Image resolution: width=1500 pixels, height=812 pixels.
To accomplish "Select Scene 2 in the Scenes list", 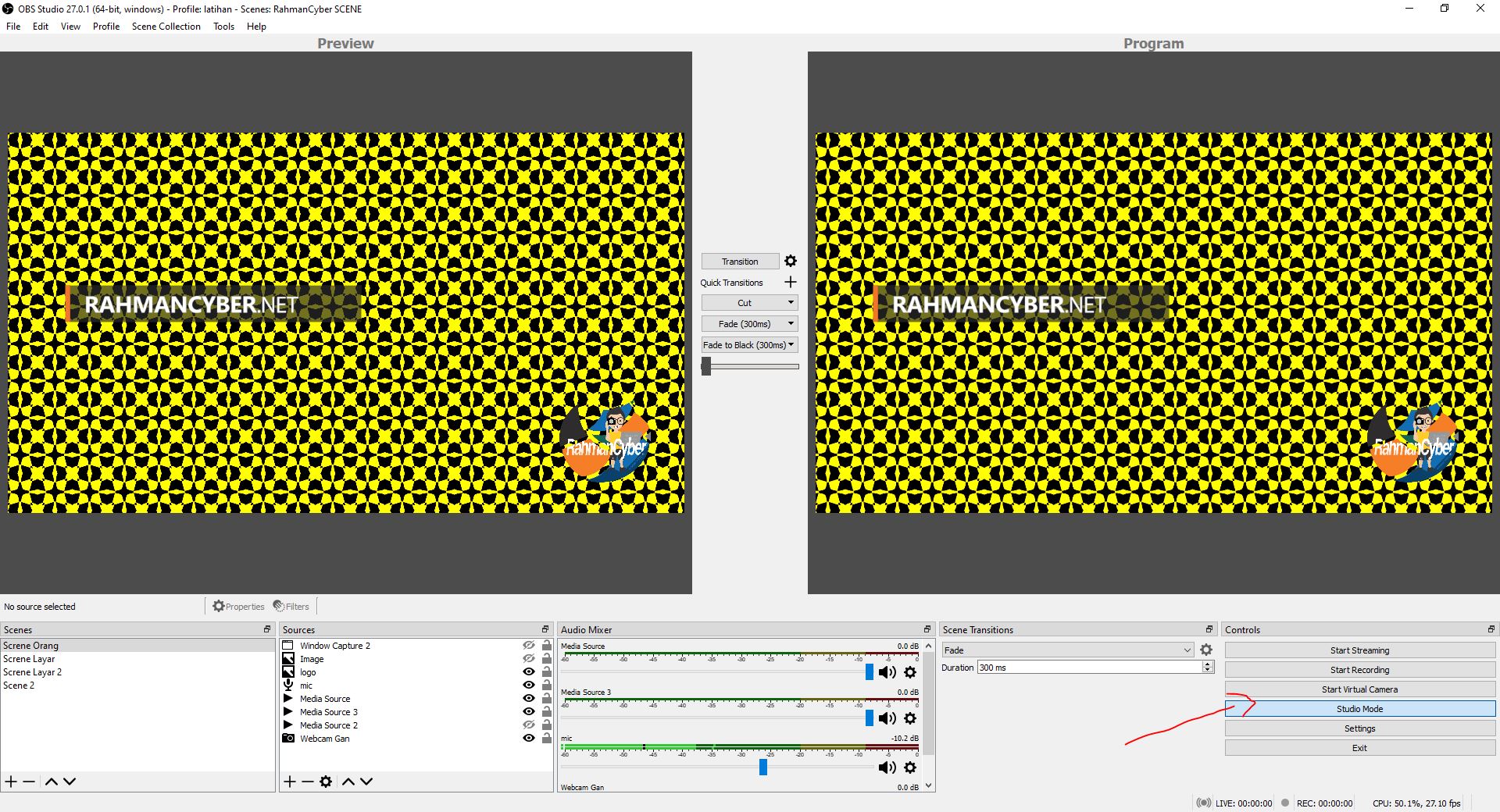I will [x=20, y=685].
